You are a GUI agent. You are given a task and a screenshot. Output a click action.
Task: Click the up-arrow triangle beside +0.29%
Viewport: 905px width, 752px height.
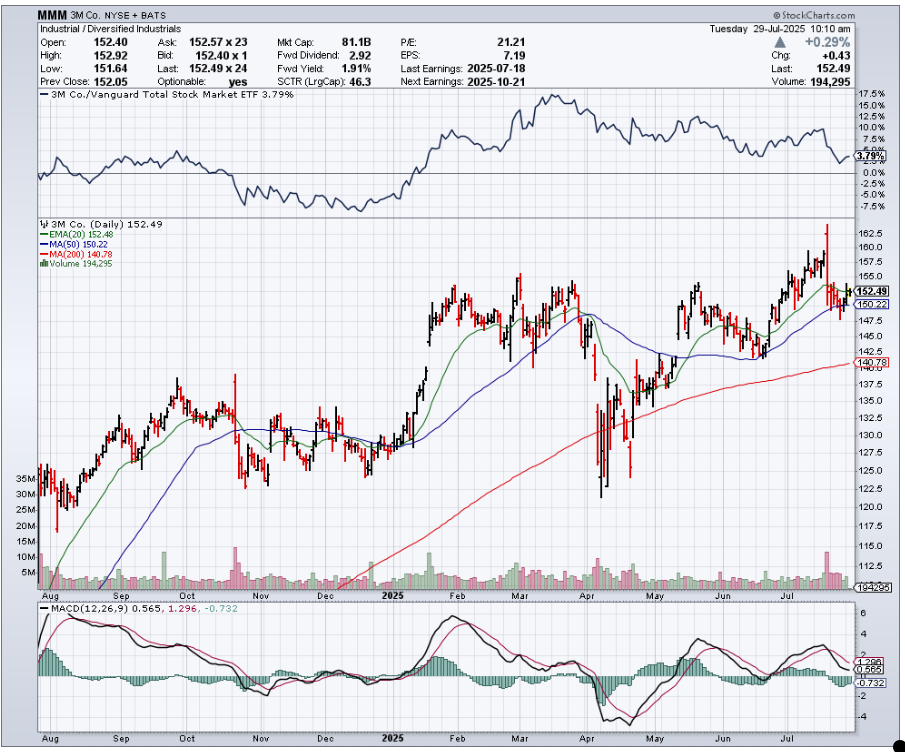780,42
